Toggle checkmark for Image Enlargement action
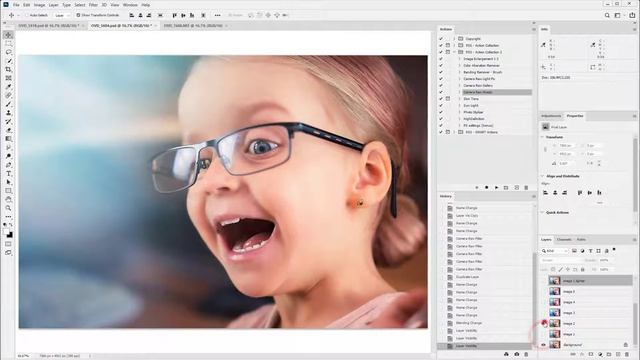The height and width of the screenshot is (360, 640). (441, 59)
